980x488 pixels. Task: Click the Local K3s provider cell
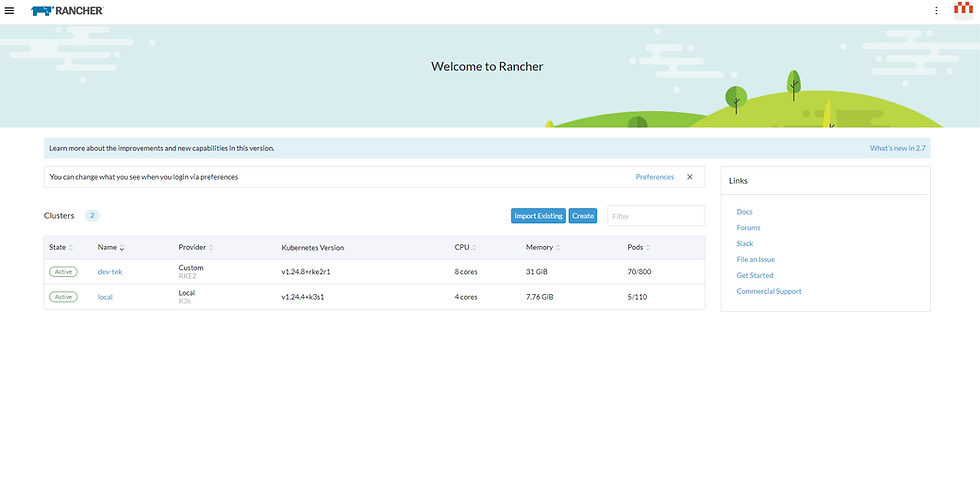tap(187, 297)
